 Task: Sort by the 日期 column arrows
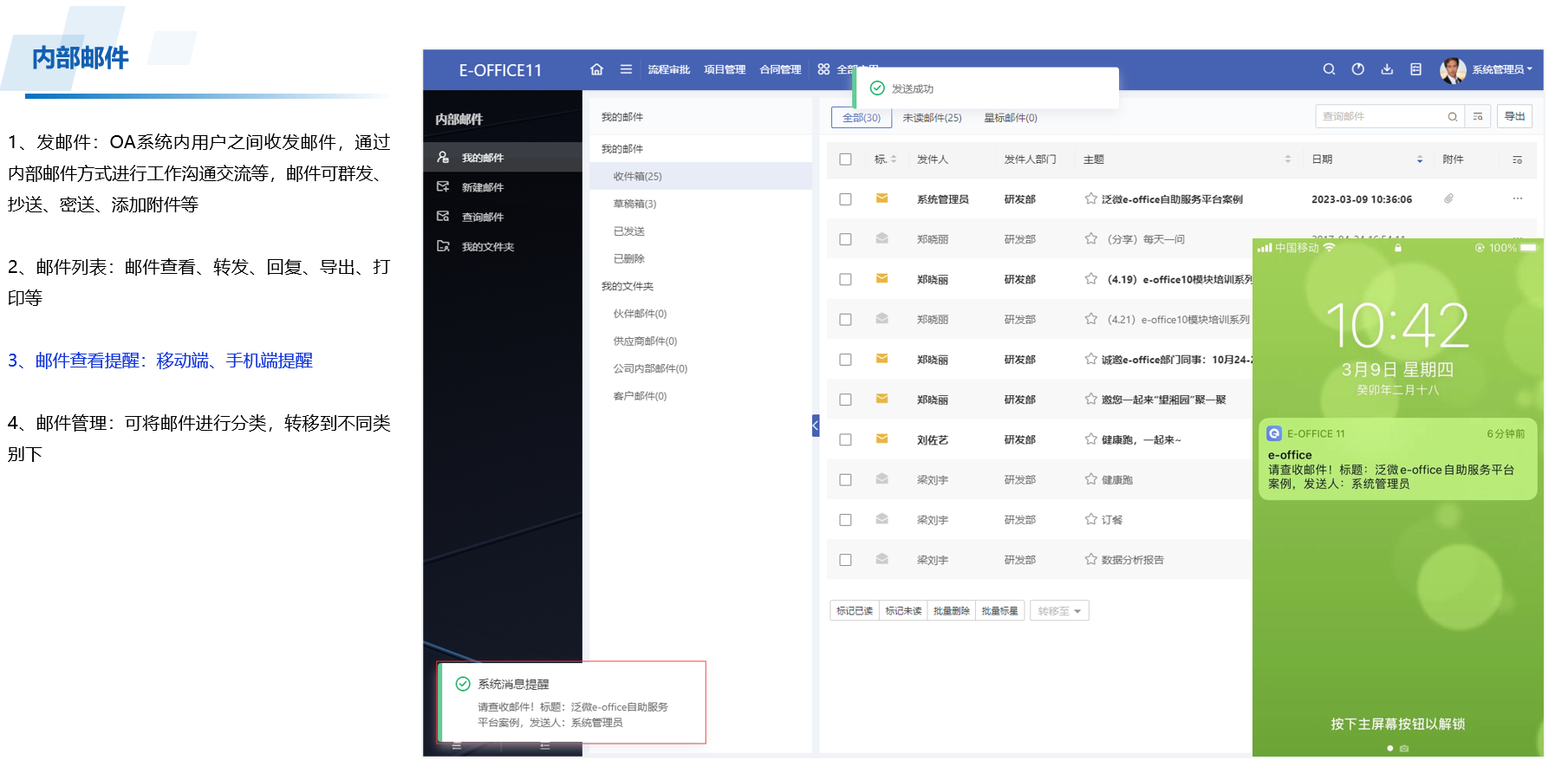(1420, 159)
